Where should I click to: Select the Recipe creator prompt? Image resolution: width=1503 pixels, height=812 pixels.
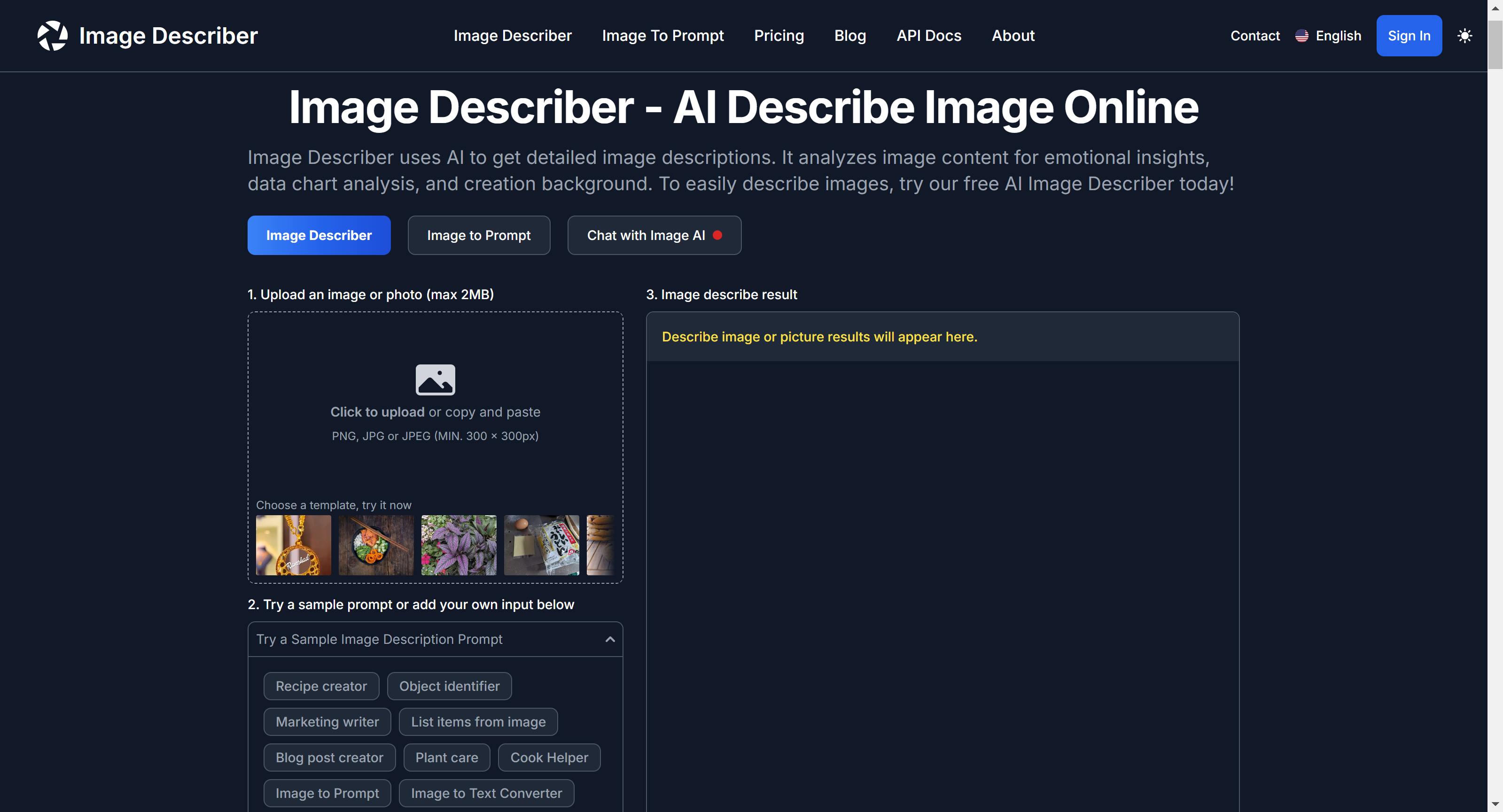[x=321, y=686]
